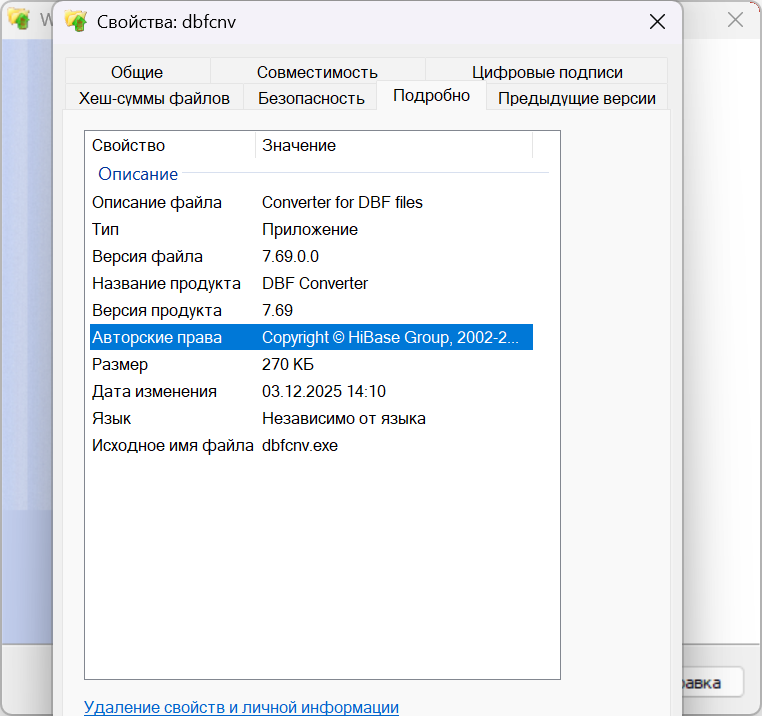Click the Copyright HiBase Group value
Viewport: 762px width, 716px height.
390,337
